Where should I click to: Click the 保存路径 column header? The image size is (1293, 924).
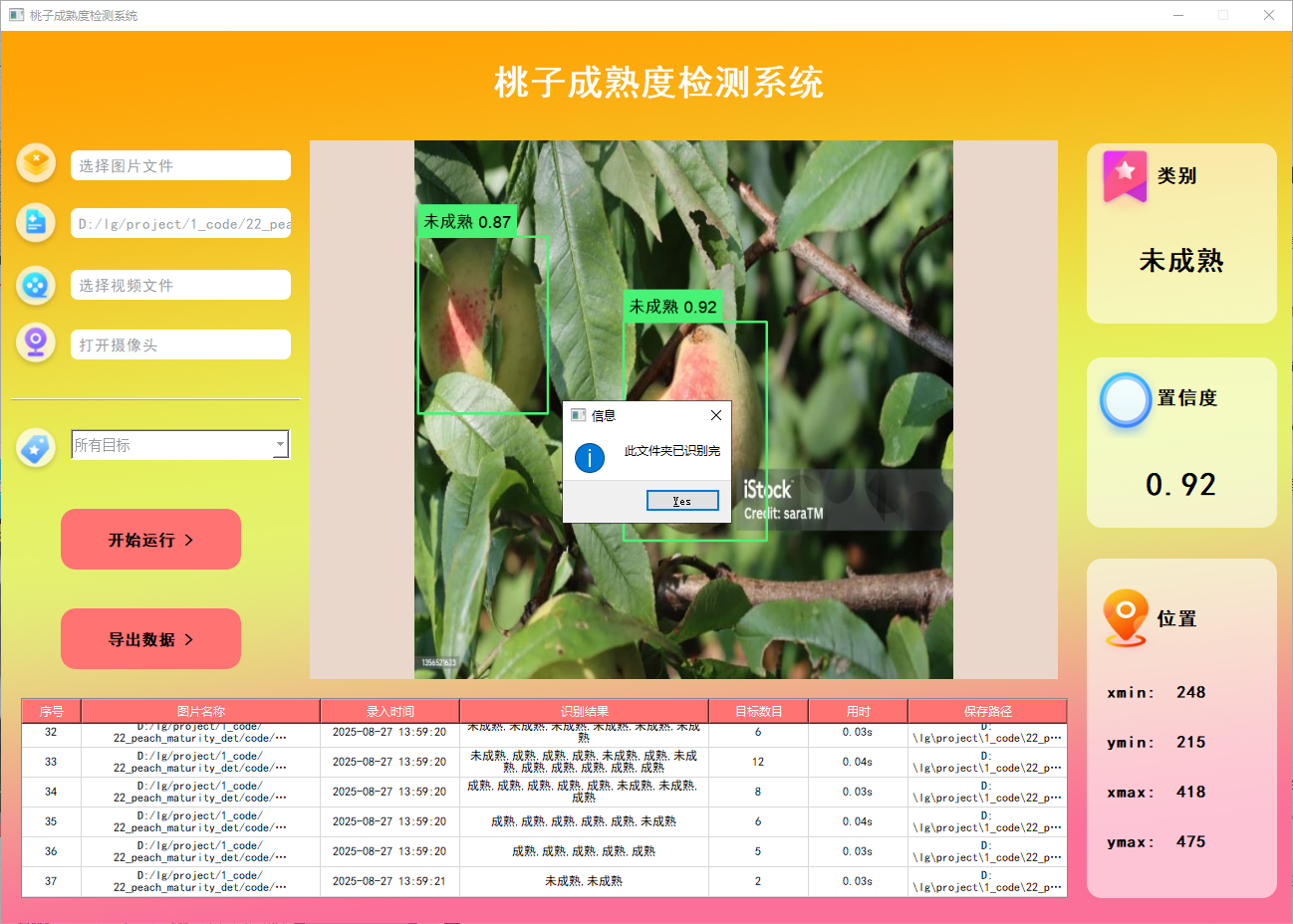[x=987, y=711]
